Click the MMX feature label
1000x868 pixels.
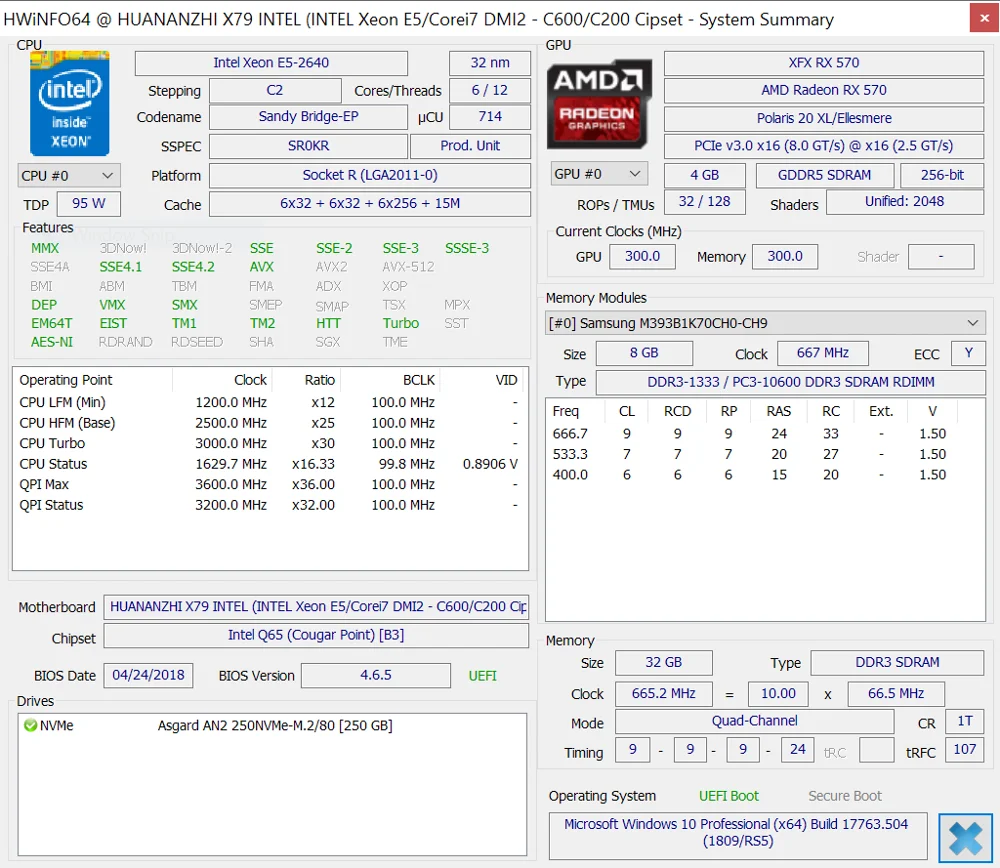[45, 248]
